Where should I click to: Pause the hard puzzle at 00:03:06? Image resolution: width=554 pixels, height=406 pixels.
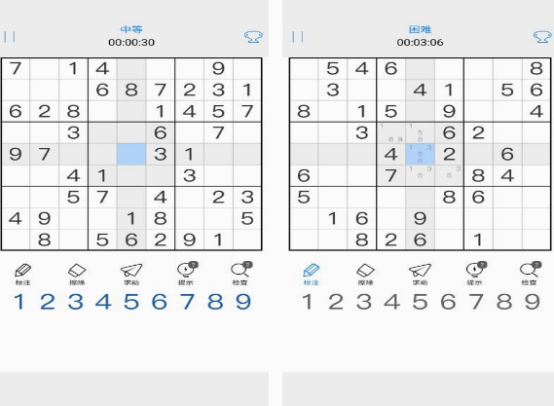[x=298, y=37]
